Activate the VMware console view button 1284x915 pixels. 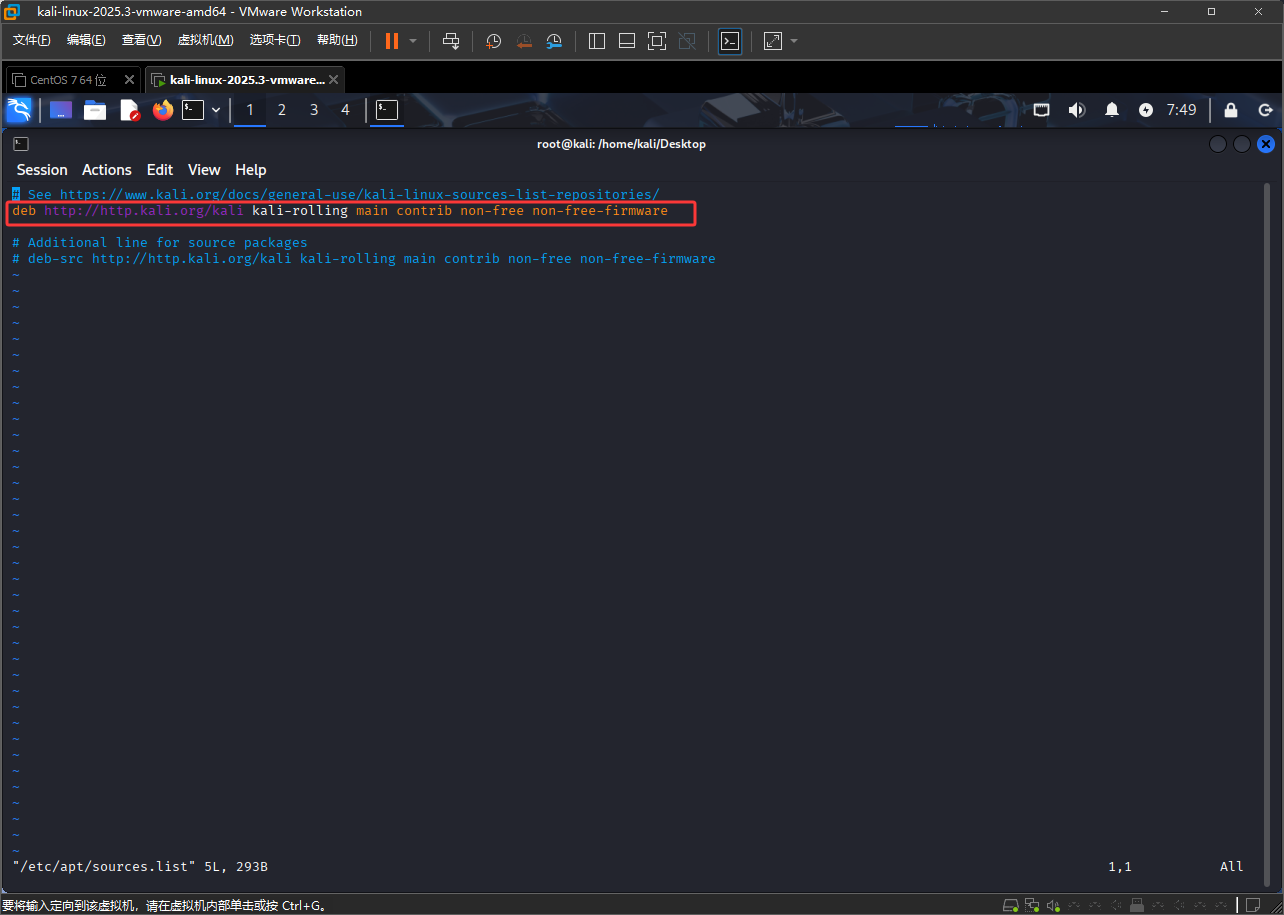[x=730, y=41]
